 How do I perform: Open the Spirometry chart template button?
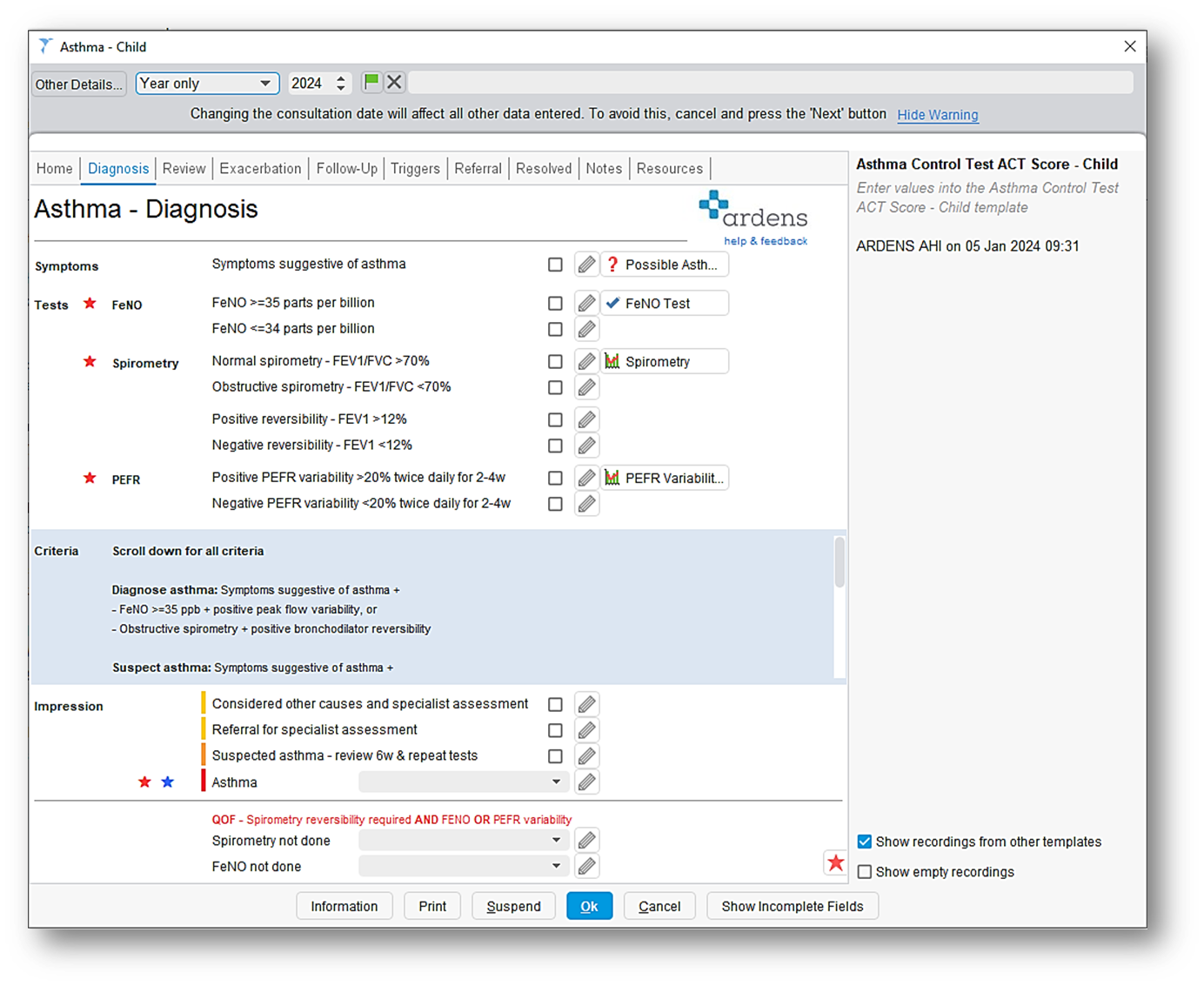pyautogui.click(x=665, y=361)
